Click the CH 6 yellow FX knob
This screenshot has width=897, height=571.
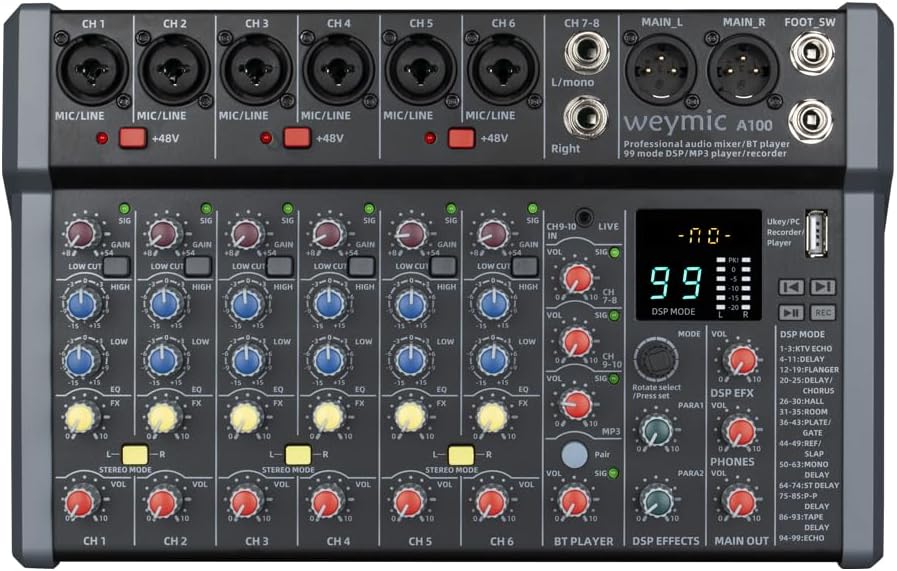491,417
